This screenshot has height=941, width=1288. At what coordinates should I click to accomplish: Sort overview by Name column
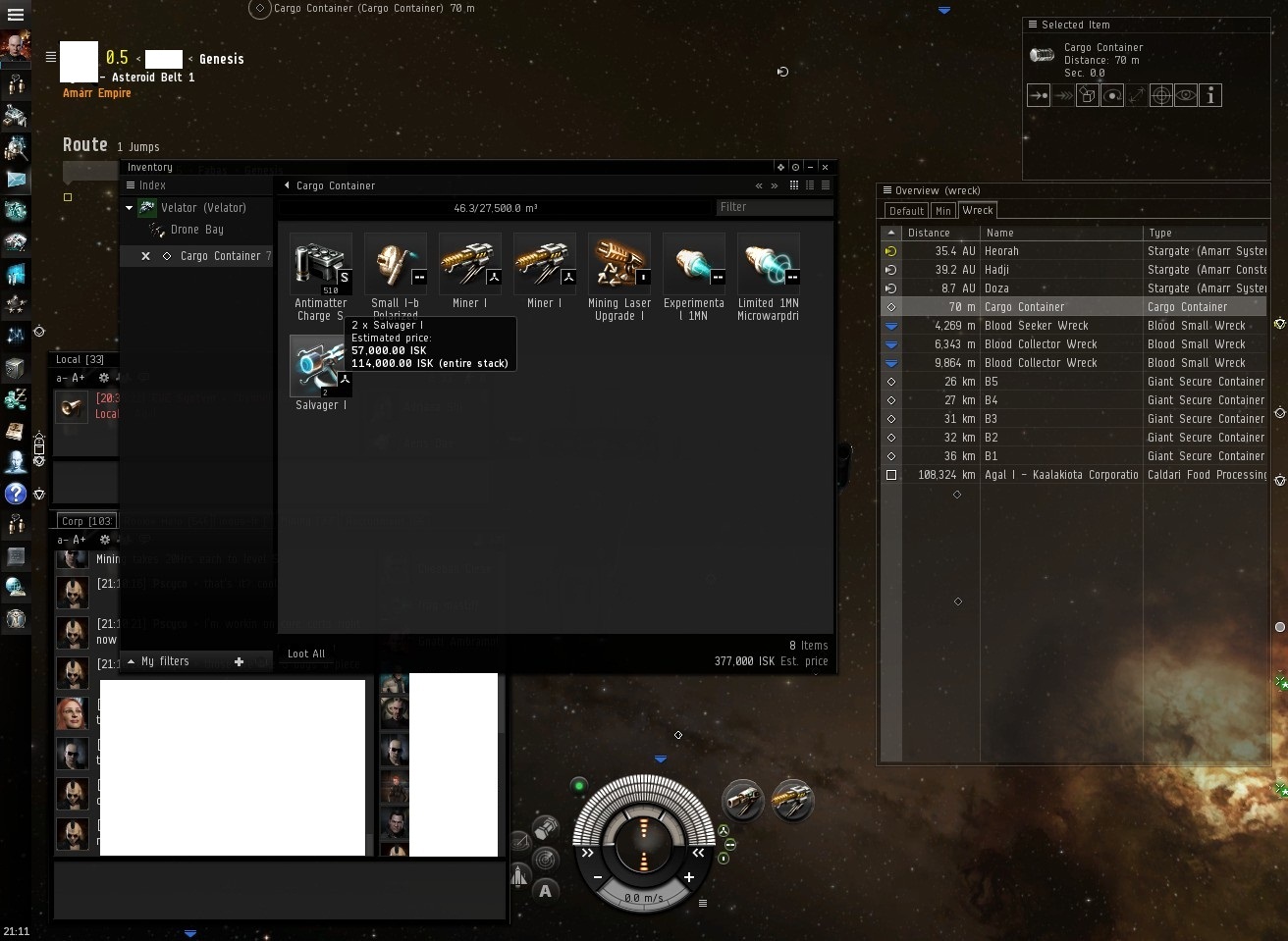pyautogui.click(x=1062, y=233)
